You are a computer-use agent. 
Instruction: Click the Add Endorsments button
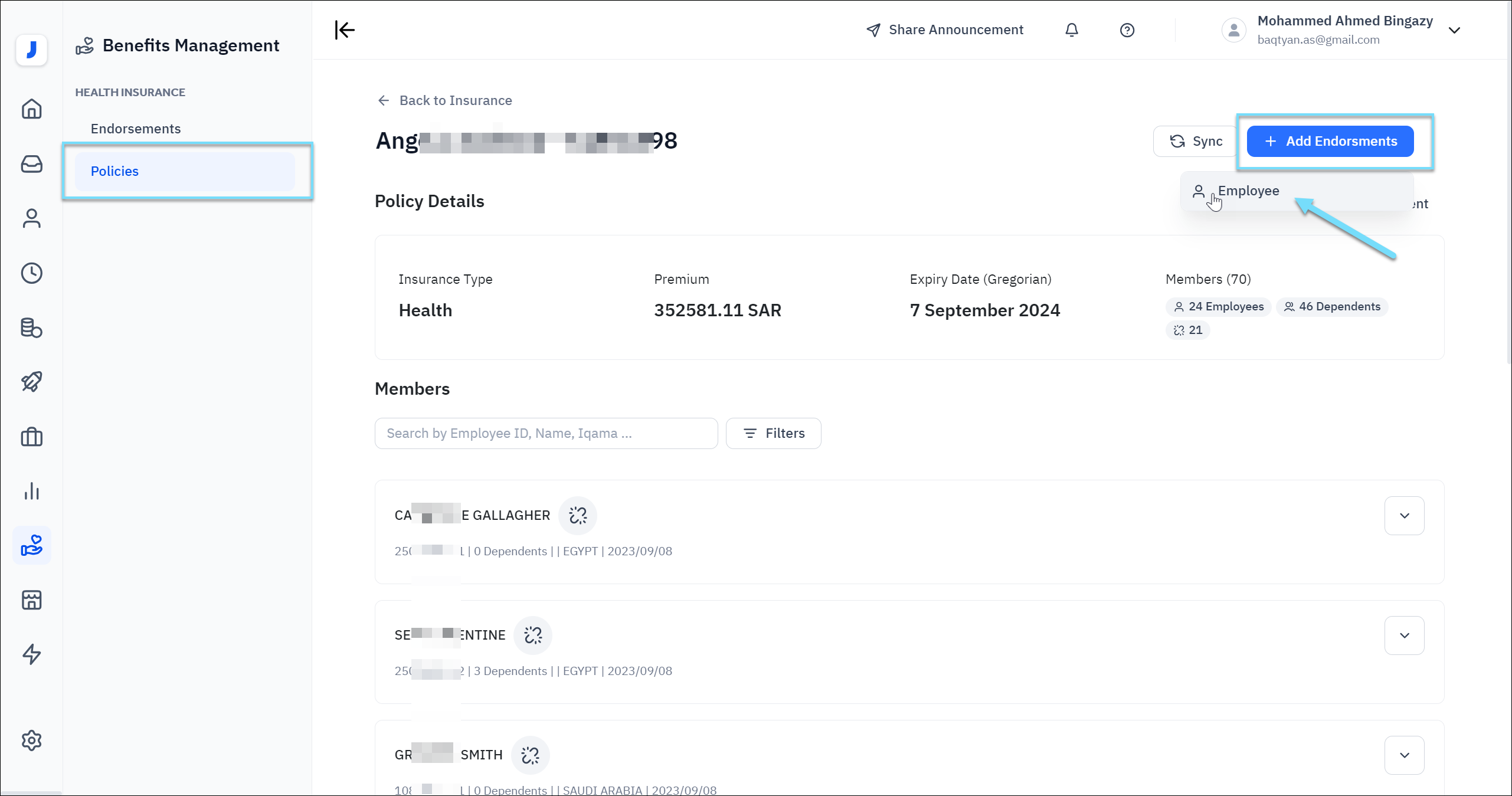pos(1330,142)
